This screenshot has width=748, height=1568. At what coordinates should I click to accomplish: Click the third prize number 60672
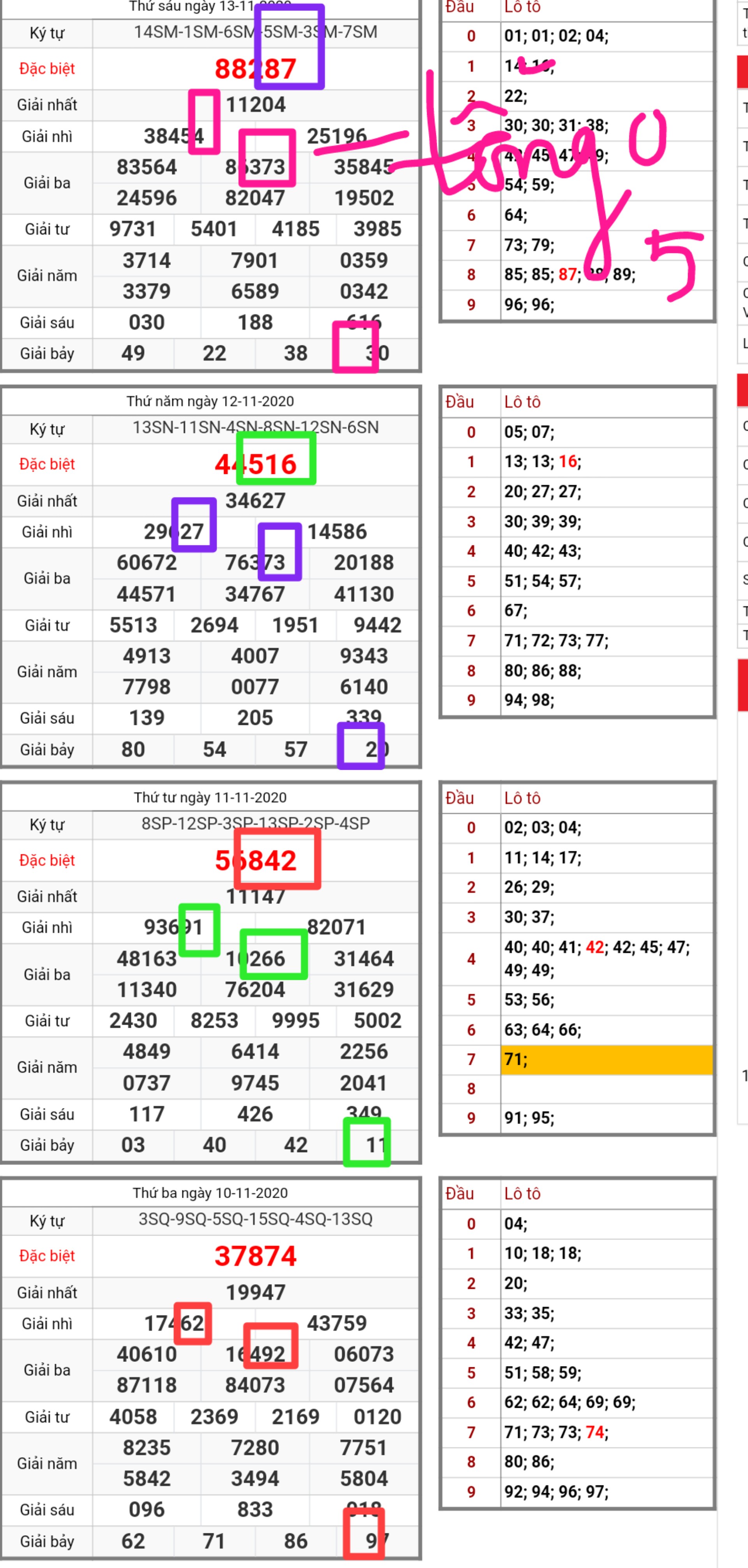[x=147, y=562]
